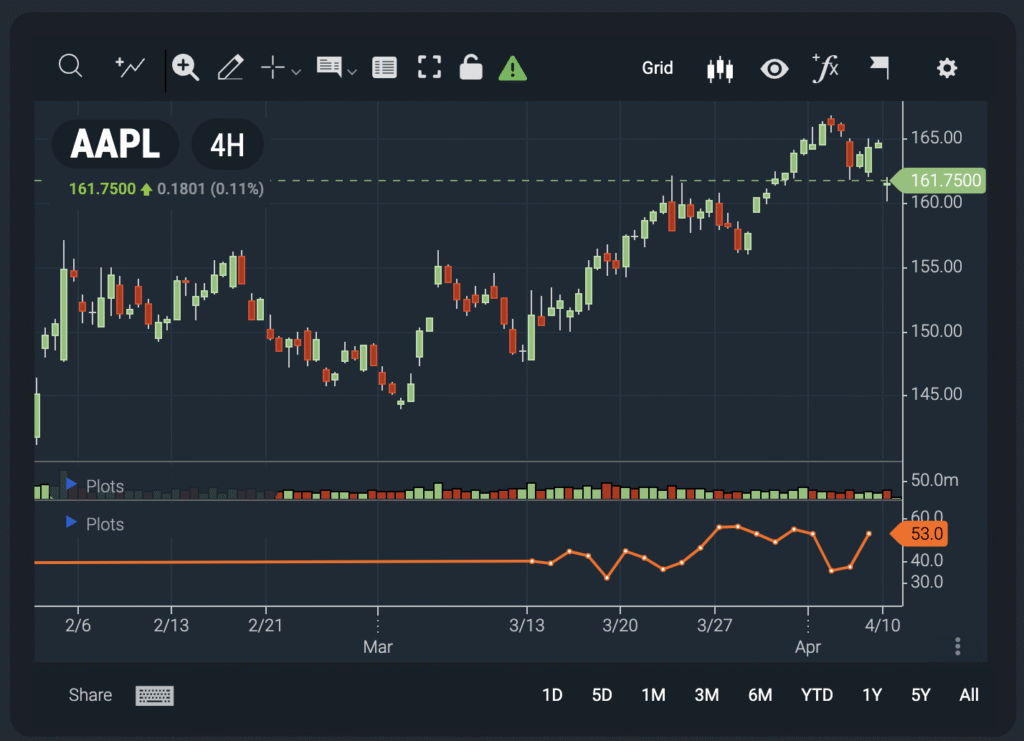Toggle the Grid option
This screenshot has width=1024, height=741.
click(657, 68)
